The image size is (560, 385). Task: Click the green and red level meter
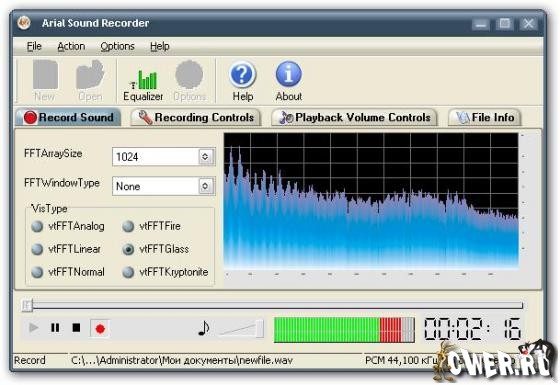[344, 330]
